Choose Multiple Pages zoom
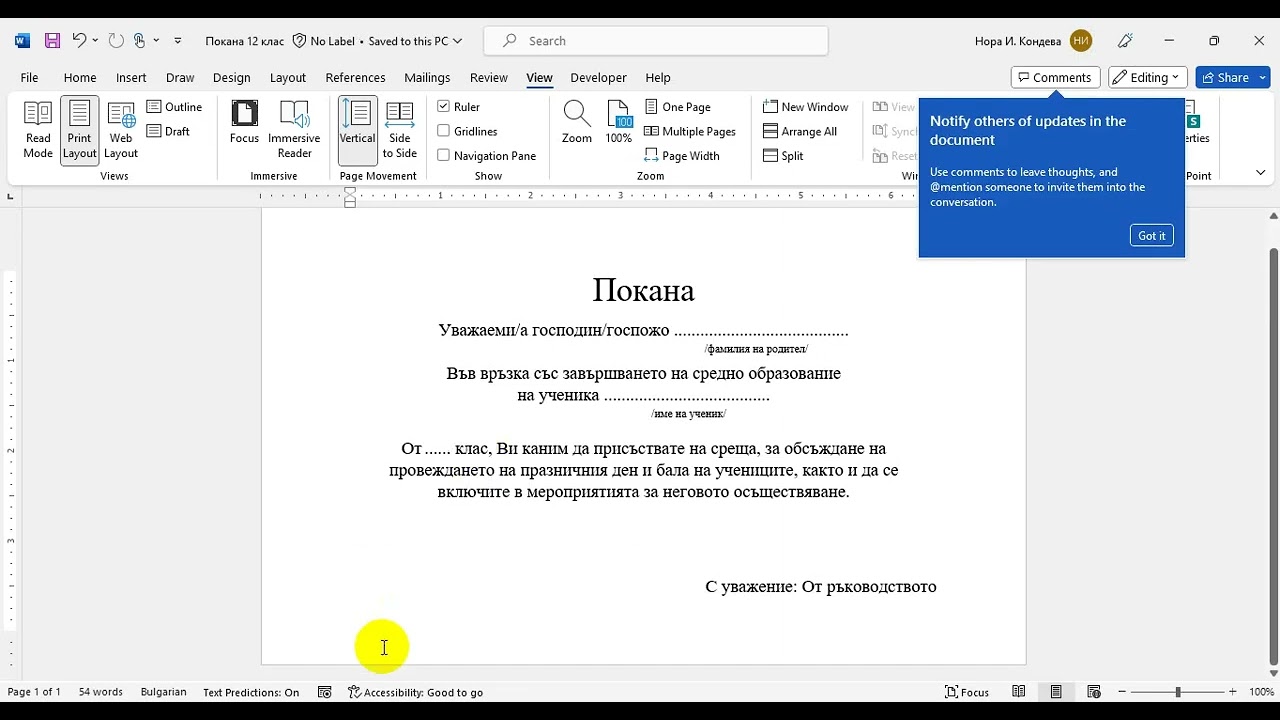This screenshot has height=720, width=1280. click(690, 131)
